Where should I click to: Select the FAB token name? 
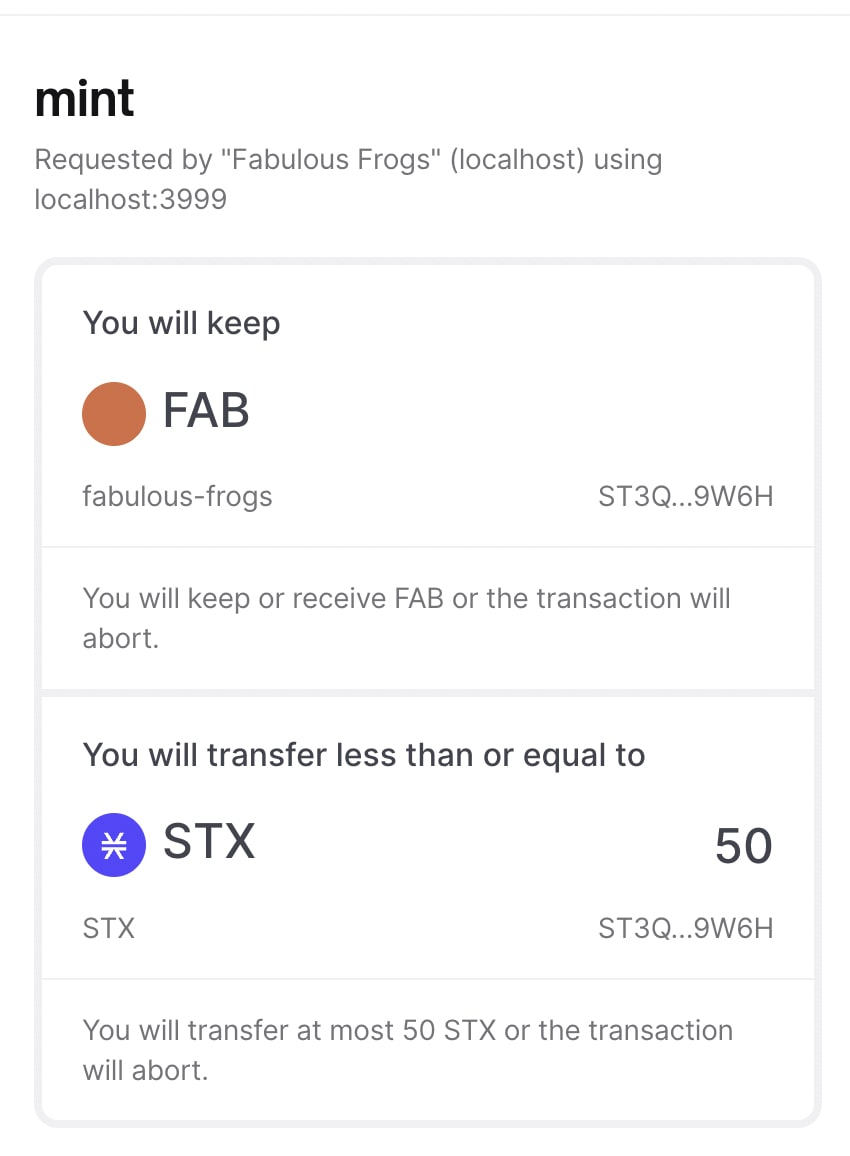(206, 411)
